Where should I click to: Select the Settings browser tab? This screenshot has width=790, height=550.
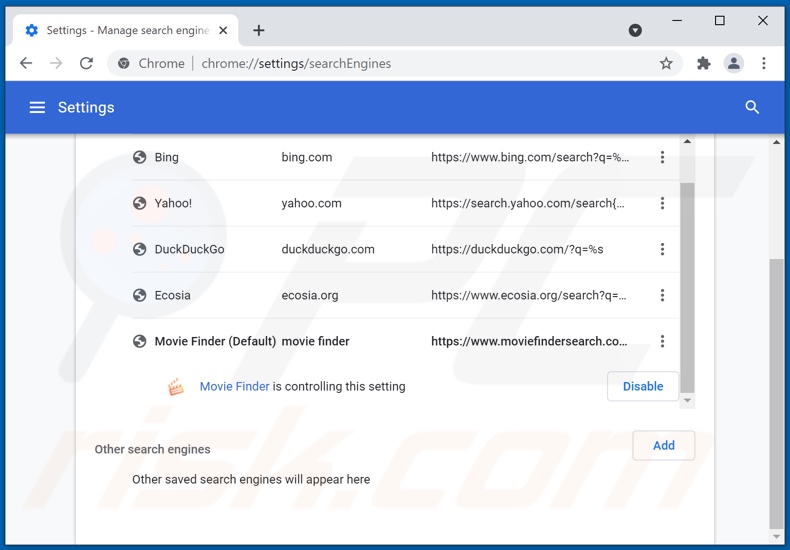click(x=126, y=31)
